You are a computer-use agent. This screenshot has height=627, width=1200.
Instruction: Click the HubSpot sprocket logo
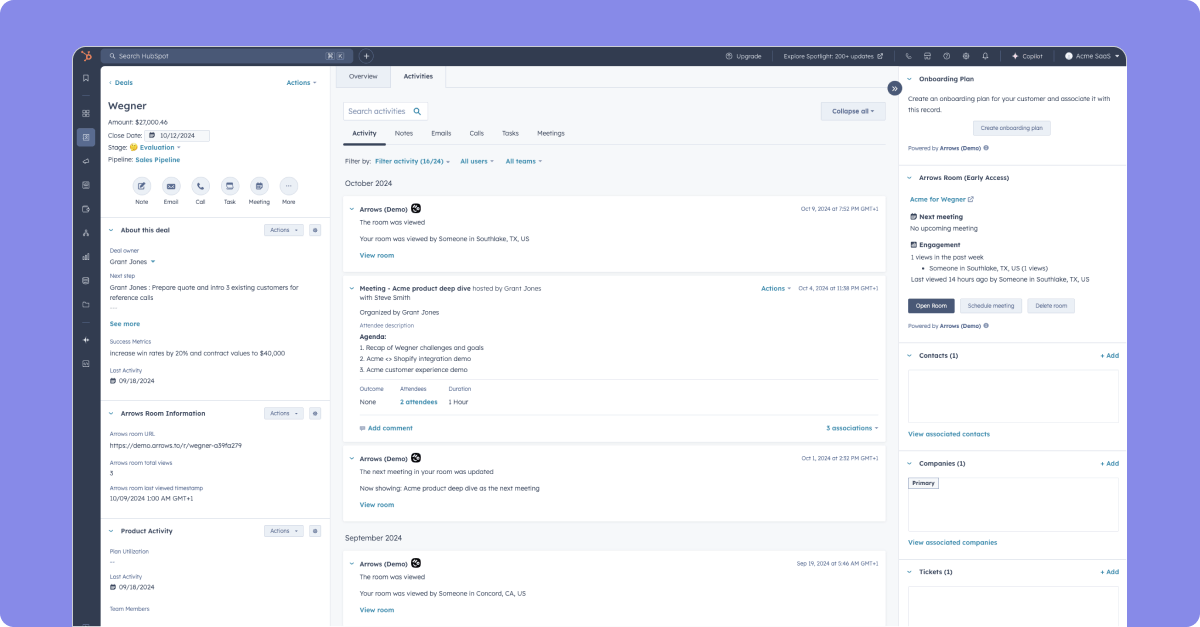point(86,56)
